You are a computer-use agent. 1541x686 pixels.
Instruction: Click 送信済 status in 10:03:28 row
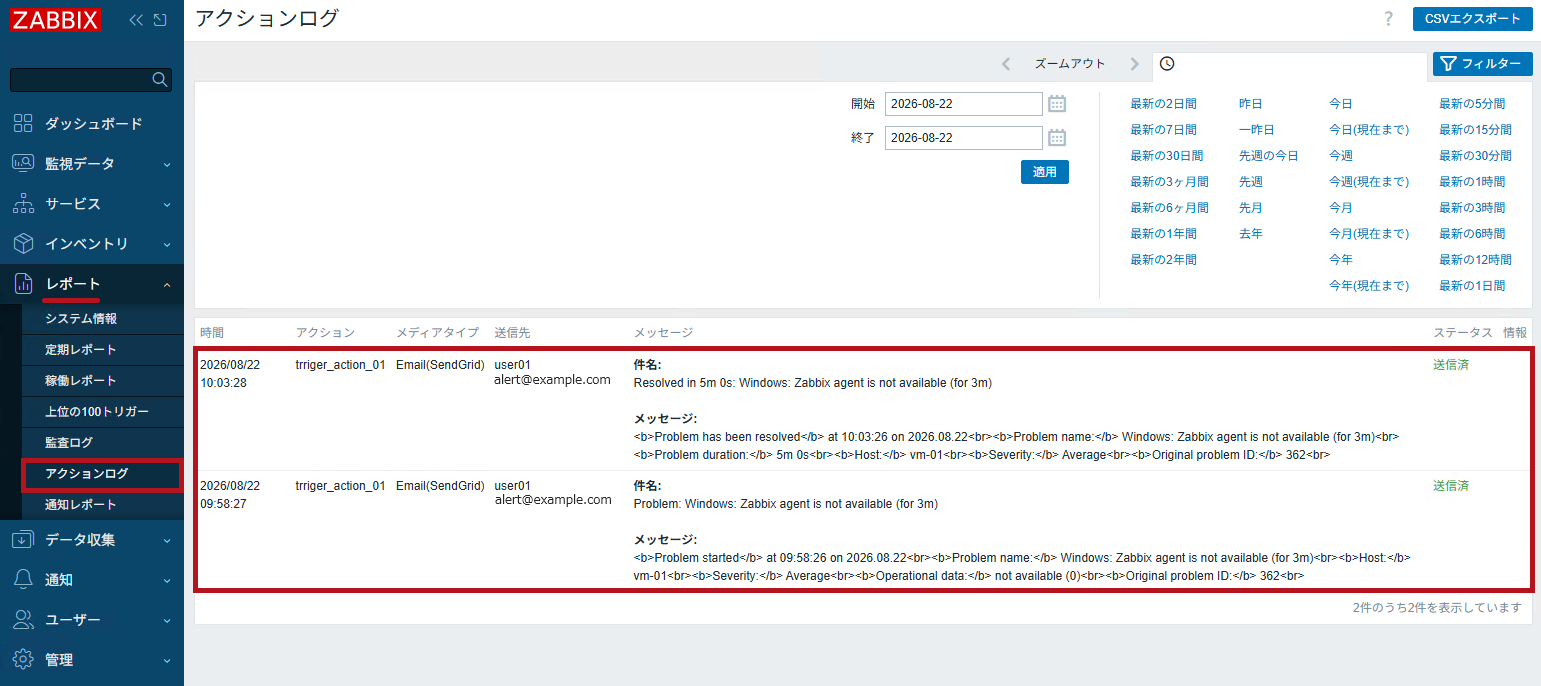pos(1450,364)
